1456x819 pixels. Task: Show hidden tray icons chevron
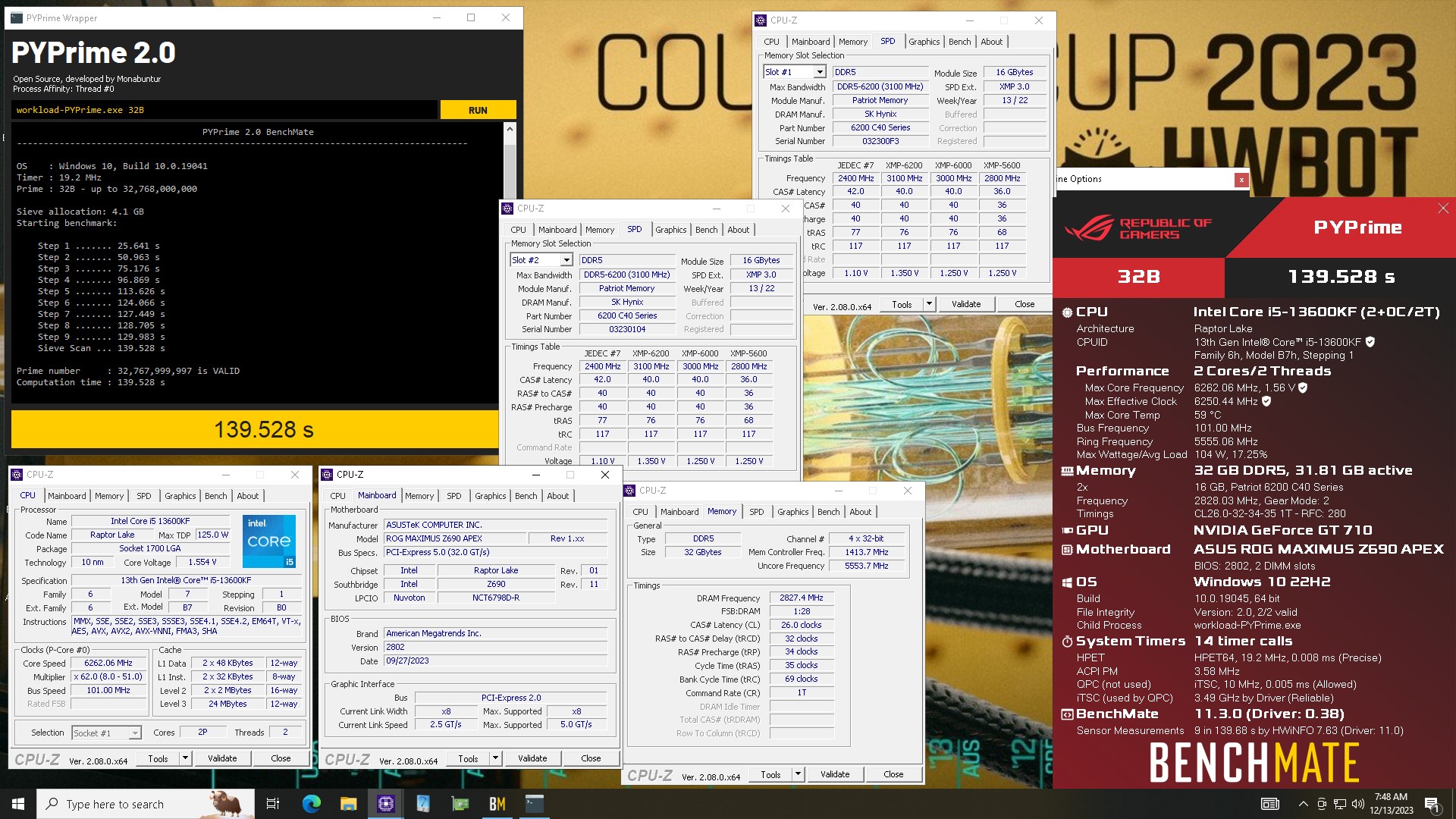coord(1303,804)
